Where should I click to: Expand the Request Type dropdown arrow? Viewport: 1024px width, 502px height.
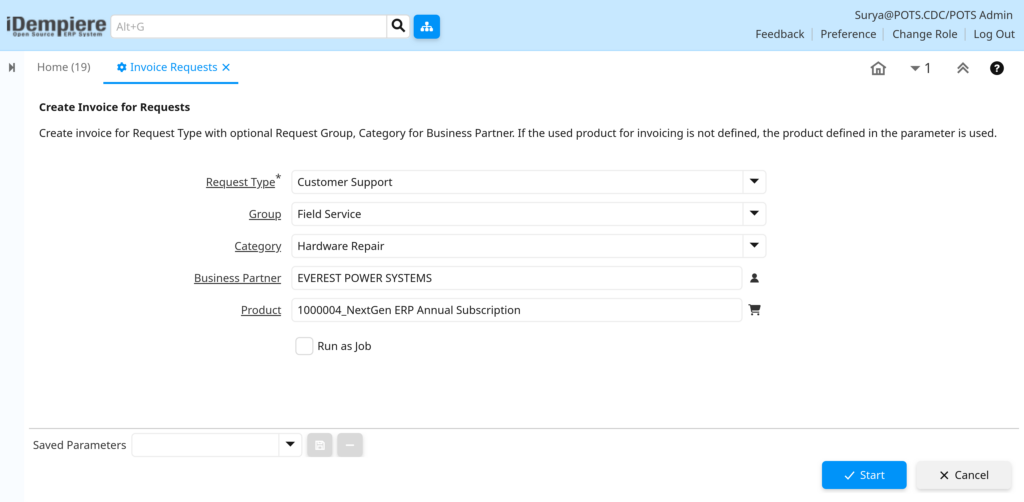pos(754,182)
